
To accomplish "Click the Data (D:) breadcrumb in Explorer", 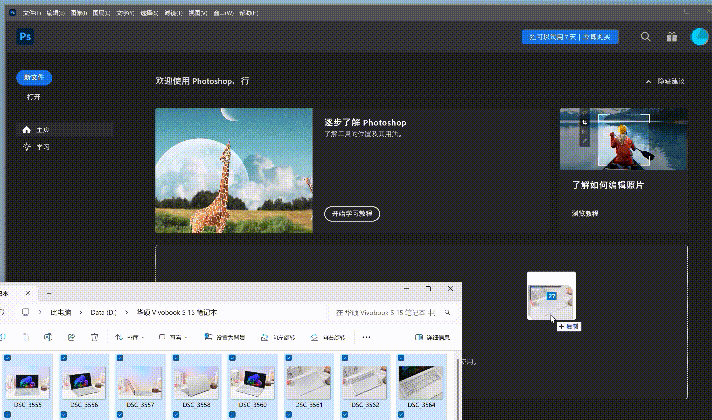I will (x=104, y=312).
